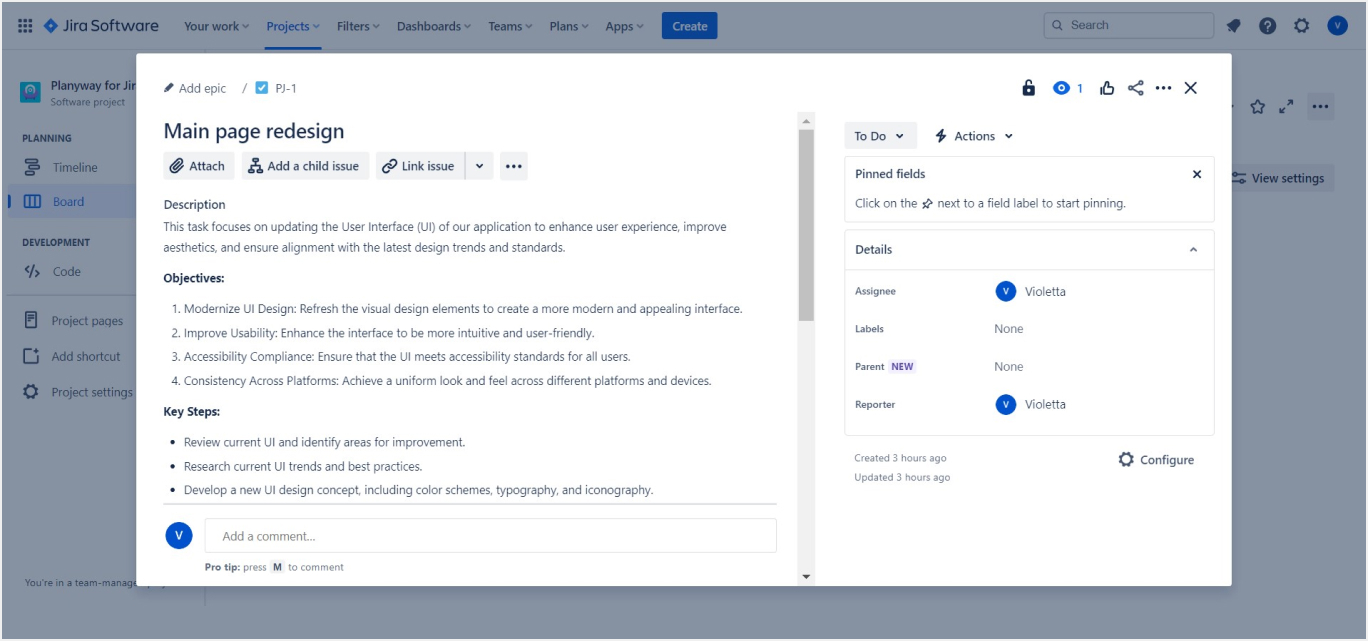Expand the Actions dropdown
The width and height of the screenshot is (1368, 641).
(x=973, y=136)
